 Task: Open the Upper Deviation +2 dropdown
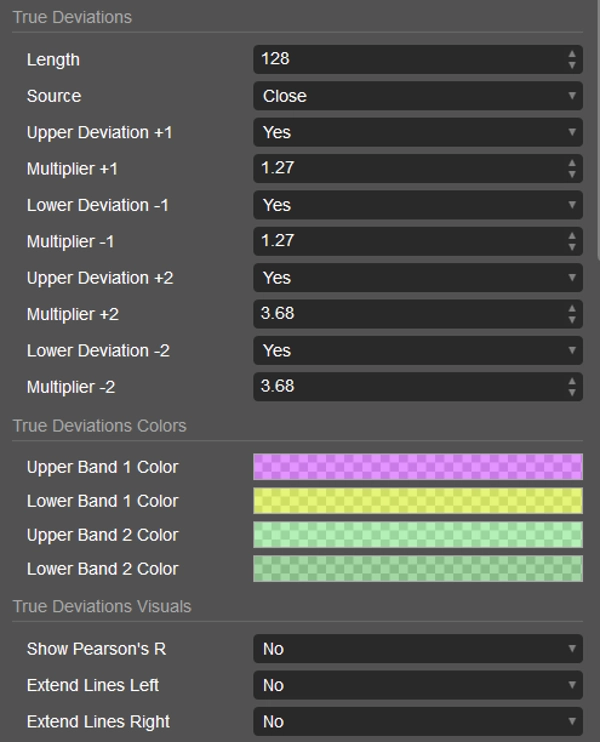(417, 278)
